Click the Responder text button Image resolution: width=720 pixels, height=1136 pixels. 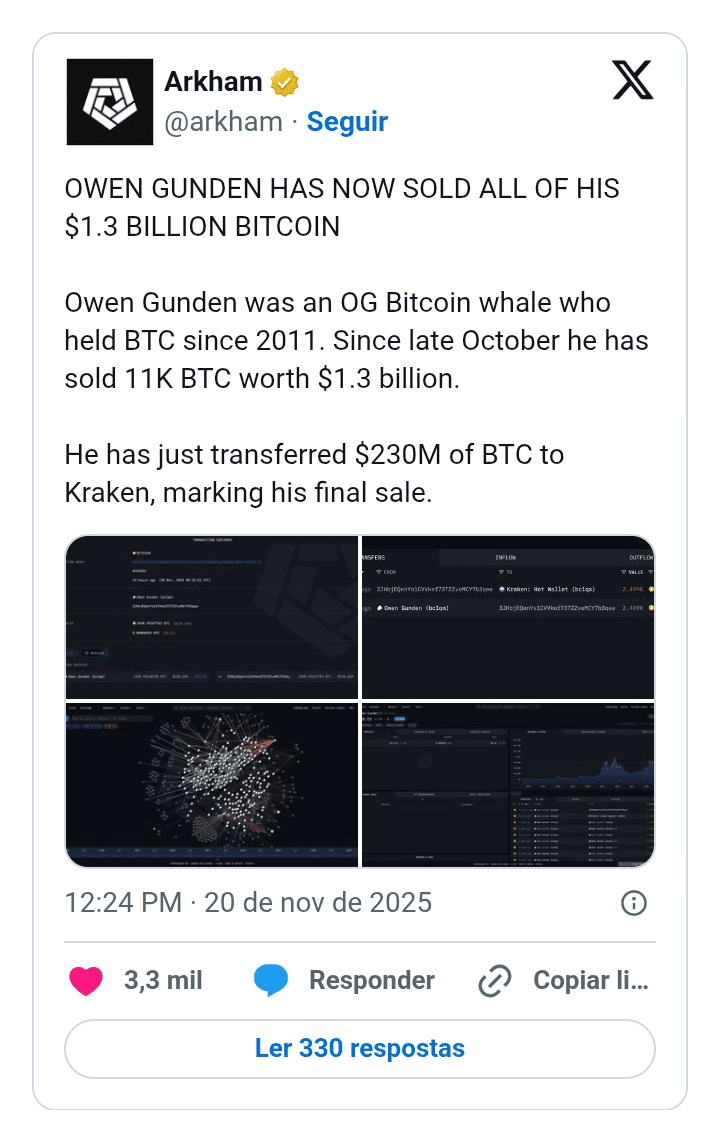372,980
